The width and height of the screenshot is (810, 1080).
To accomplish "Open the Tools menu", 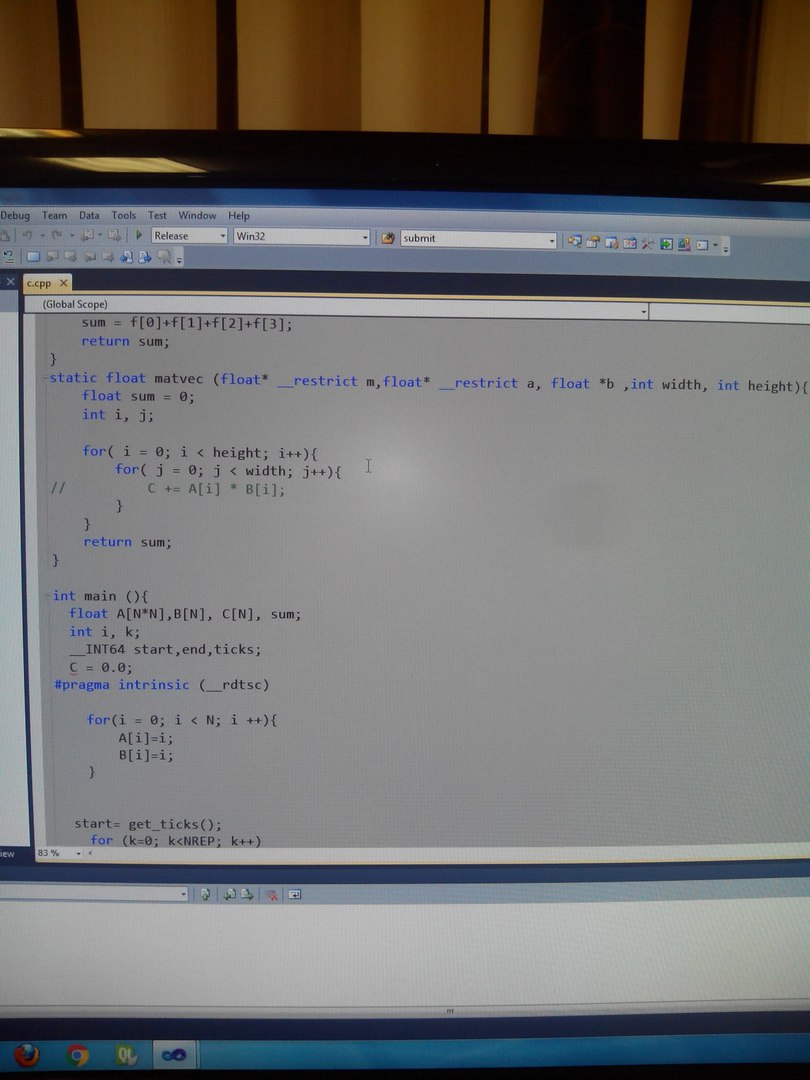I will click(x=123, y=215).
